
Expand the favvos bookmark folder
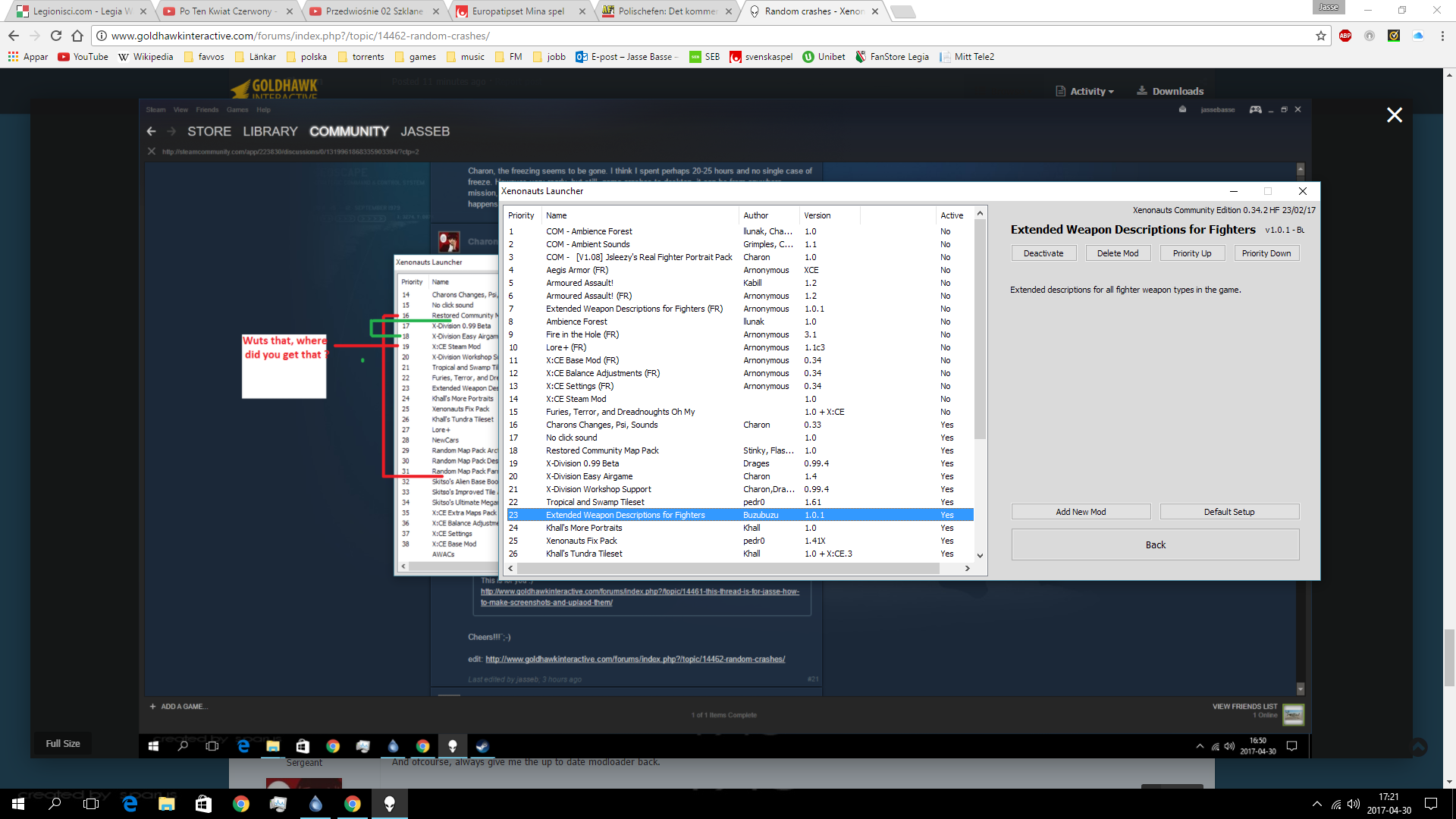coord(204,57)
